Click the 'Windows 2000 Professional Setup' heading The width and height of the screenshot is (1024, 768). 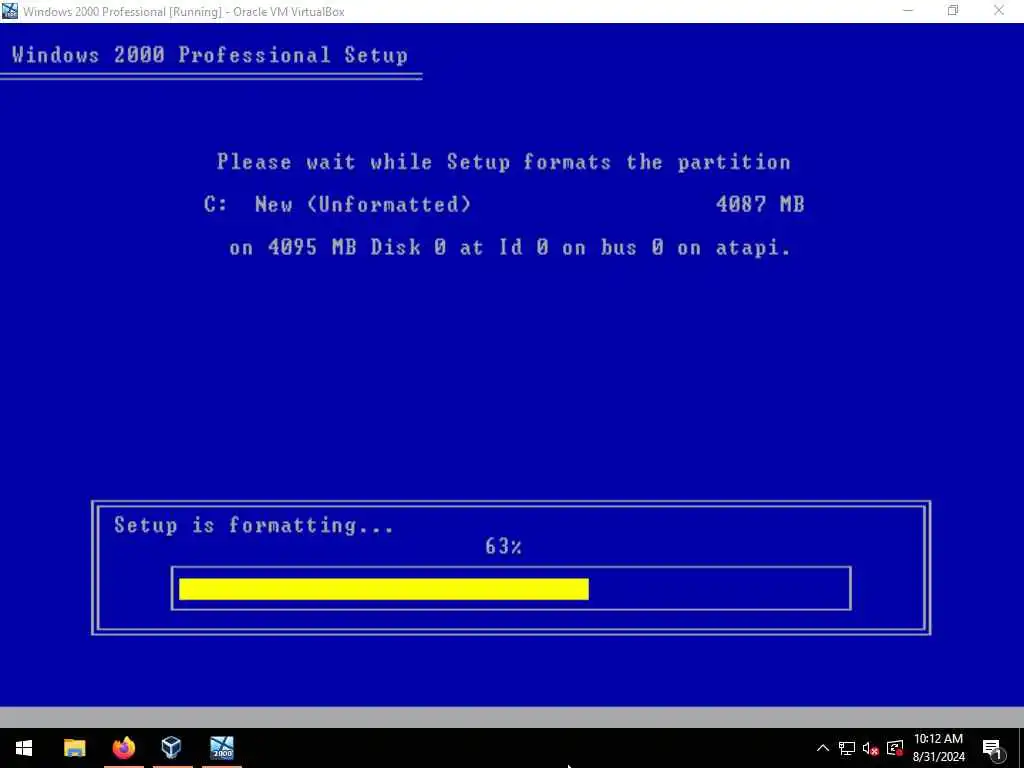point(210,55)
